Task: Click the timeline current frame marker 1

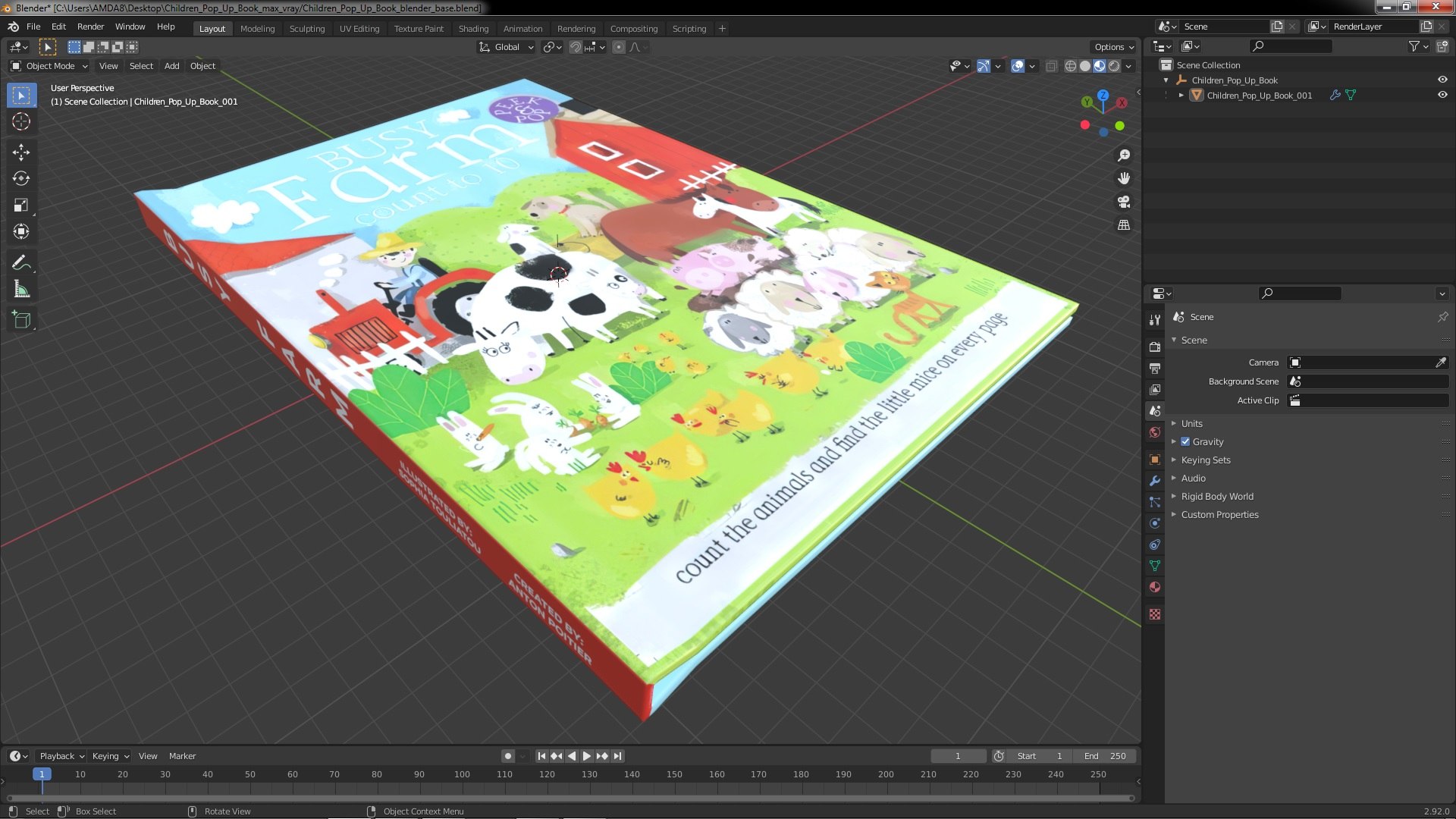Action: tap(42, 774)
